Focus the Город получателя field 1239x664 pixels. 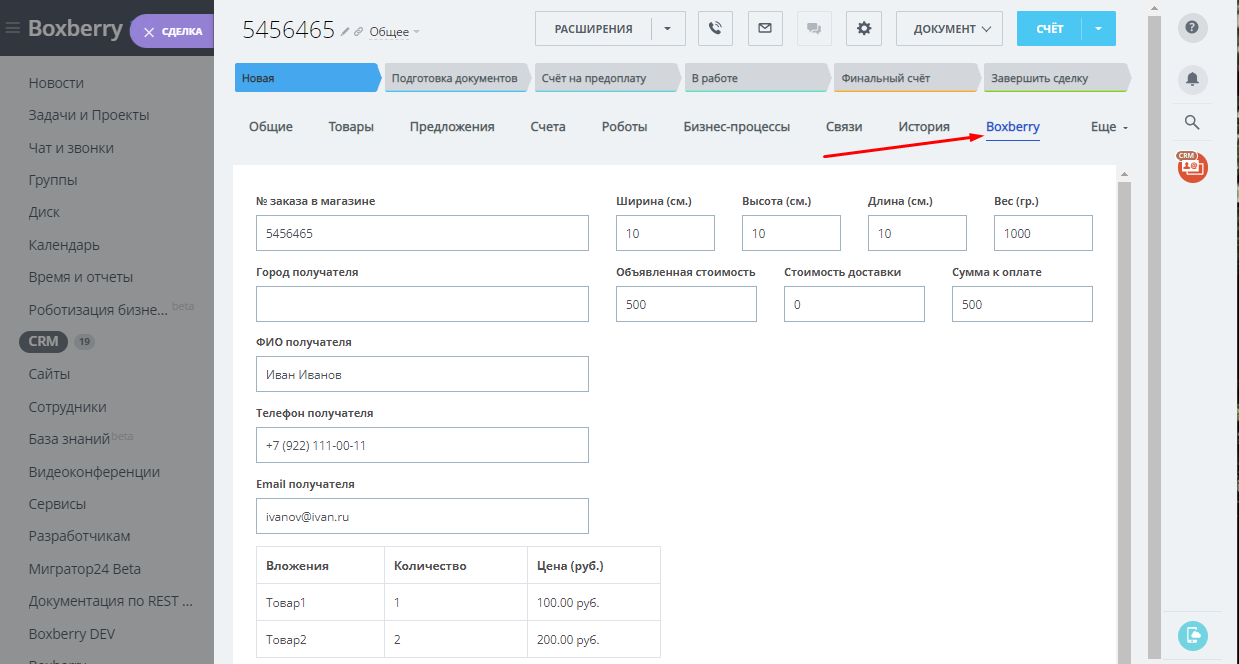[422, 304]
